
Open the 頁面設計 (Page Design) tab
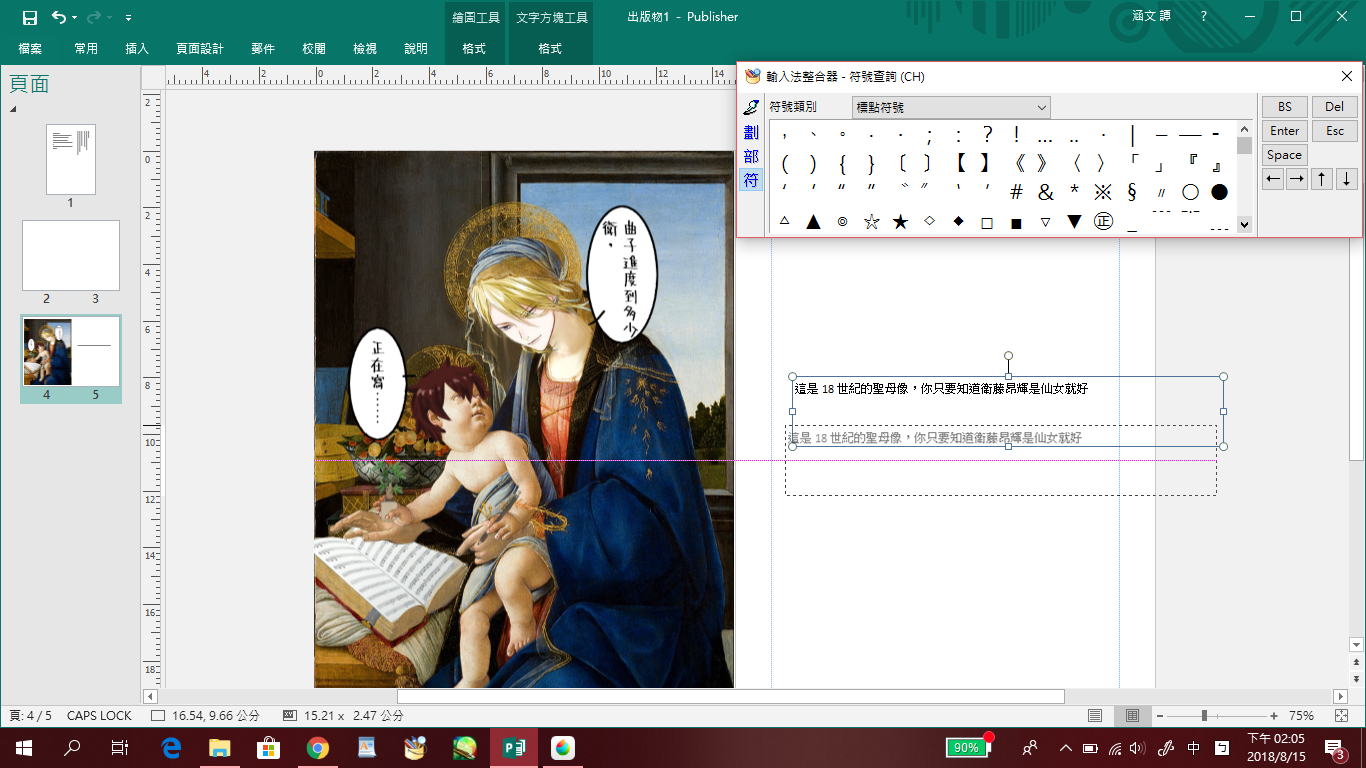[200, 48]
